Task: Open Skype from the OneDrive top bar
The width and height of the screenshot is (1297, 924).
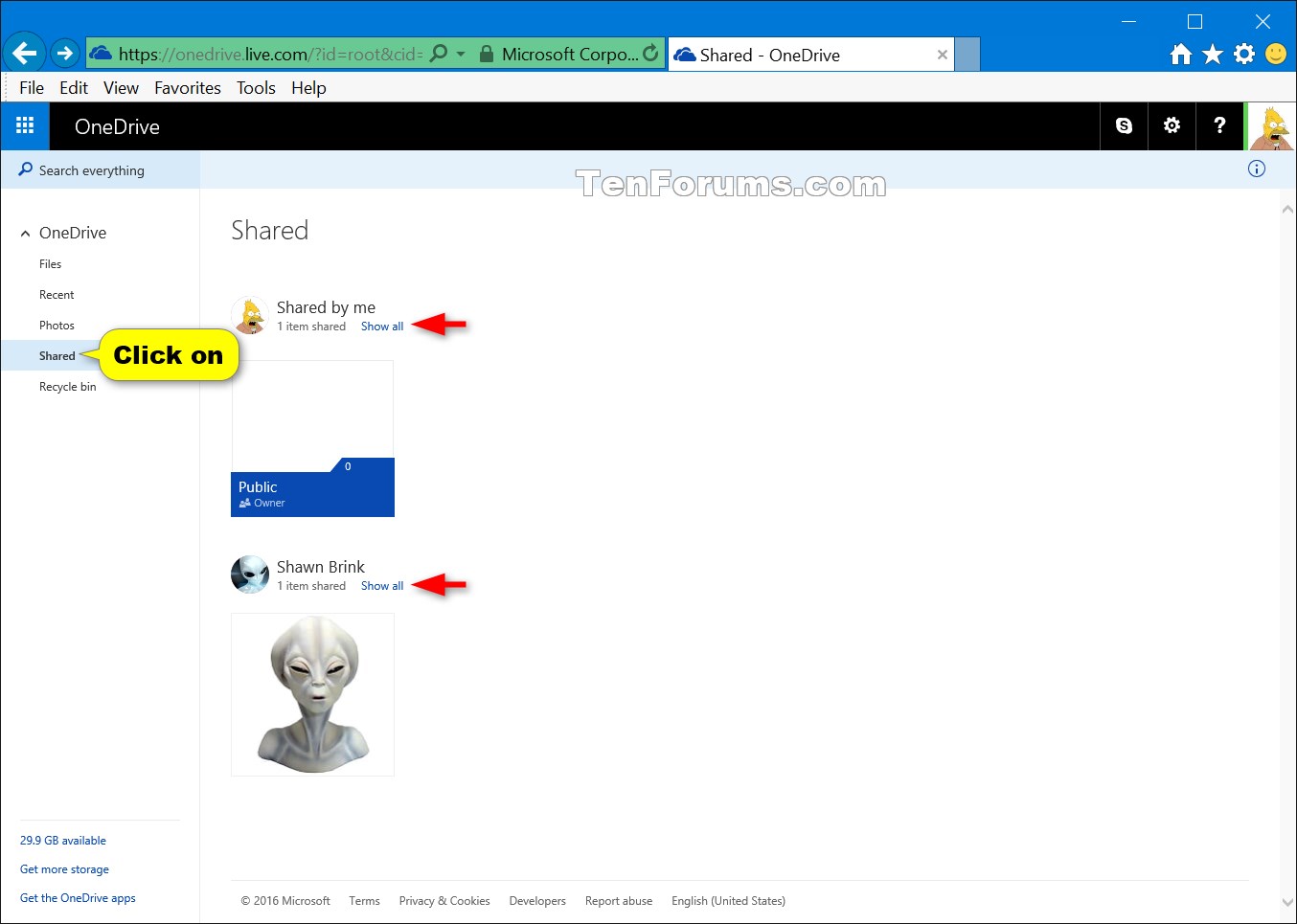Action: [1123, 125]
